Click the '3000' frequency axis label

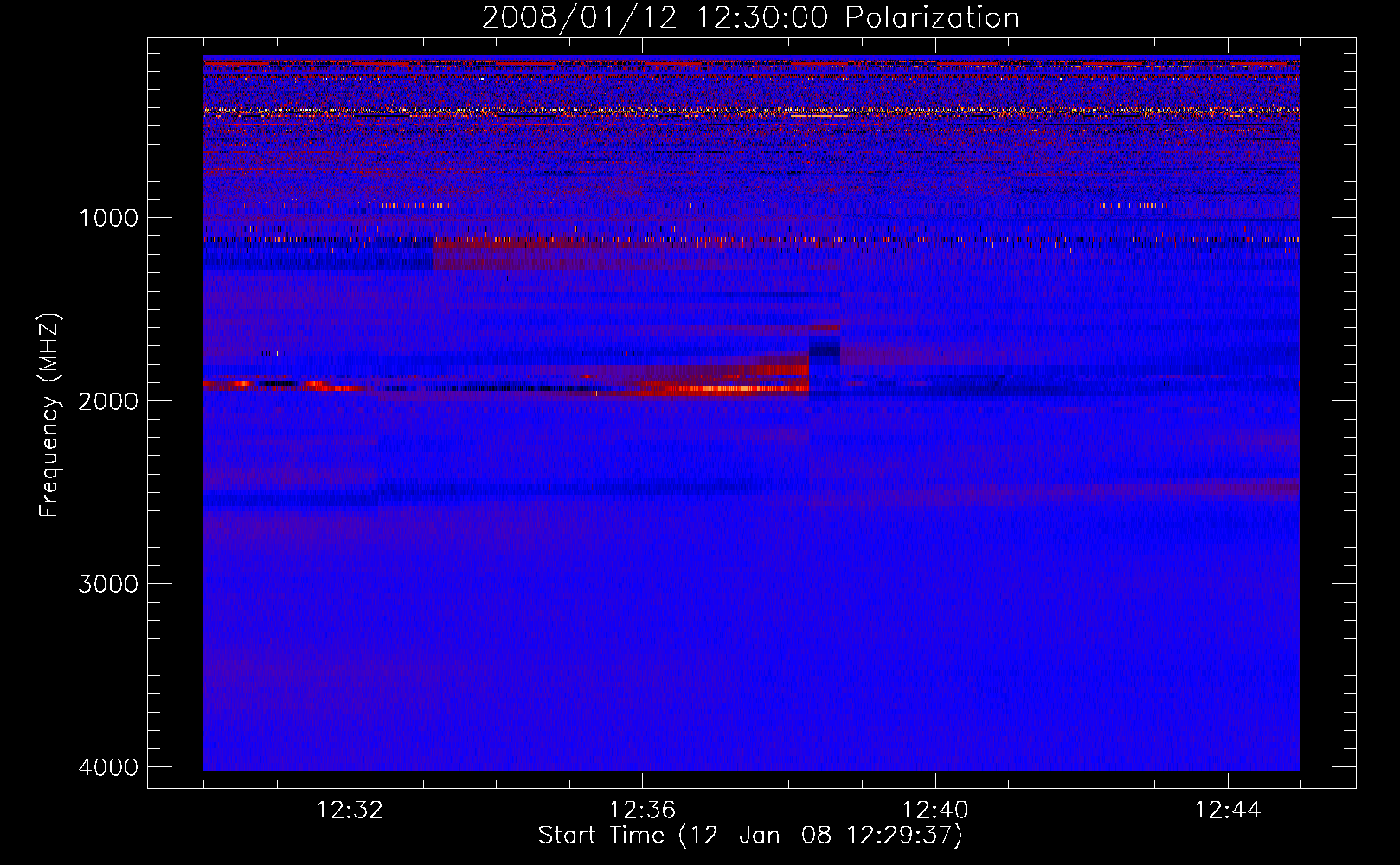tap(108, 584)
